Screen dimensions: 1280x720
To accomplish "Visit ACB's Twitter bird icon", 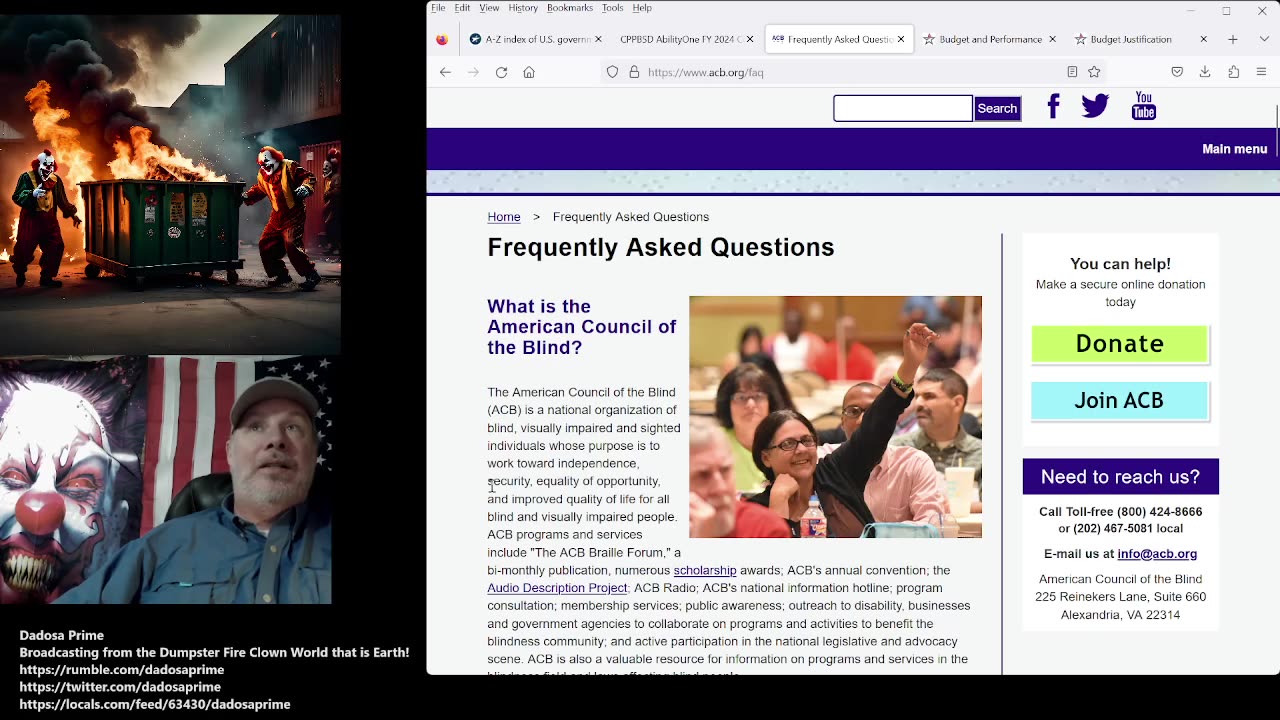I will click(x=1095, y=106).
